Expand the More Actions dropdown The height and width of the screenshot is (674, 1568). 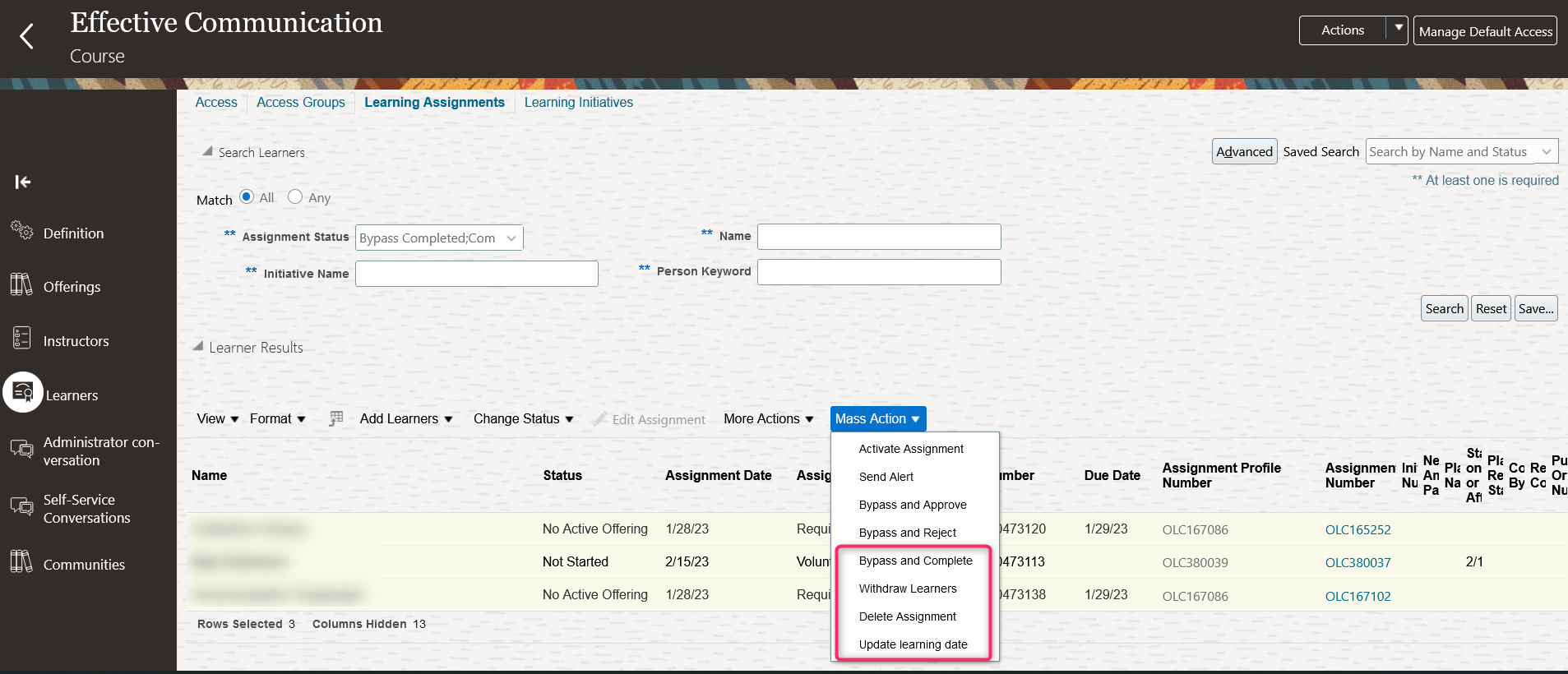(x=769, y=418)
